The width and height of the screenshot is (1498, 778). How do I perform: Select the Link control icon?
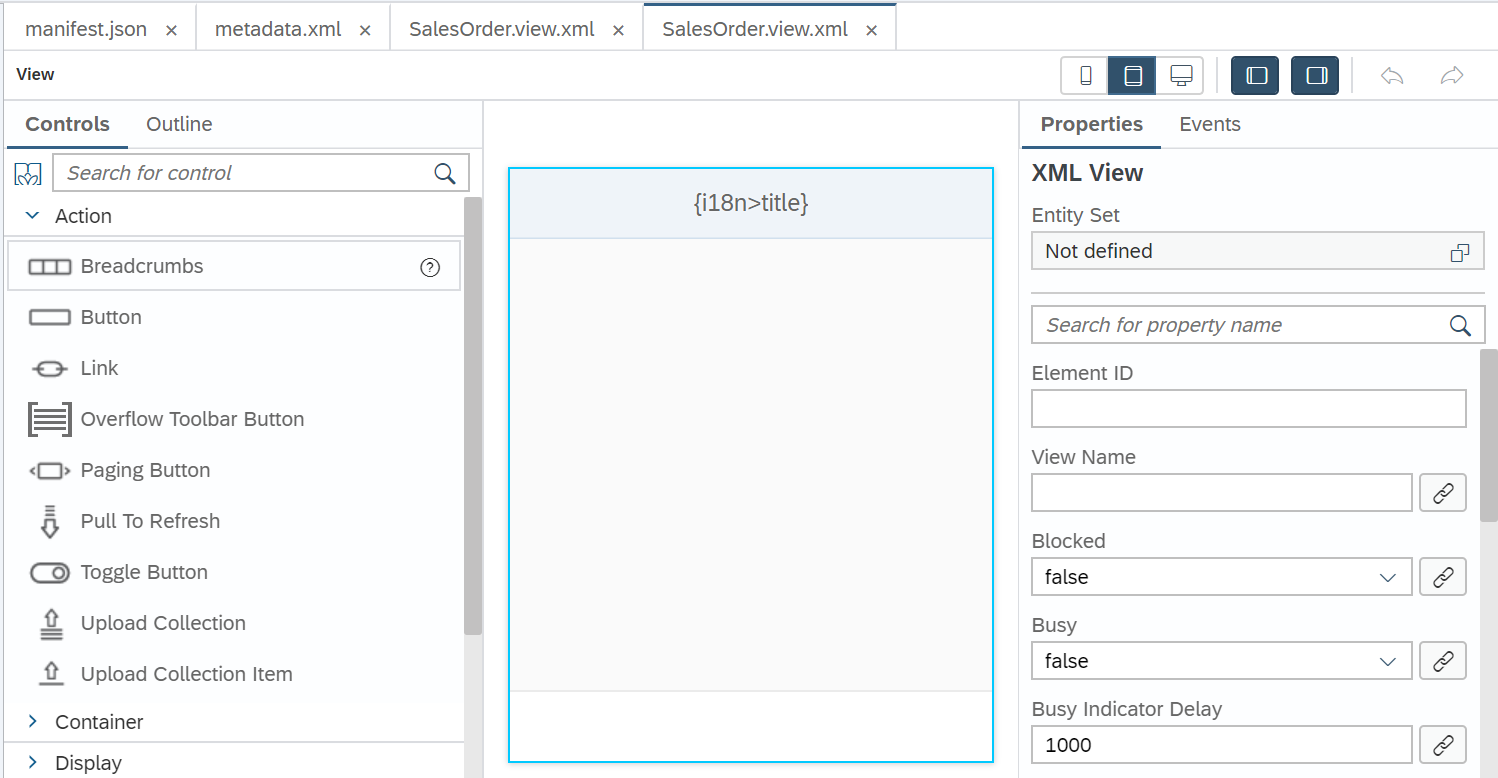[50, 368]
